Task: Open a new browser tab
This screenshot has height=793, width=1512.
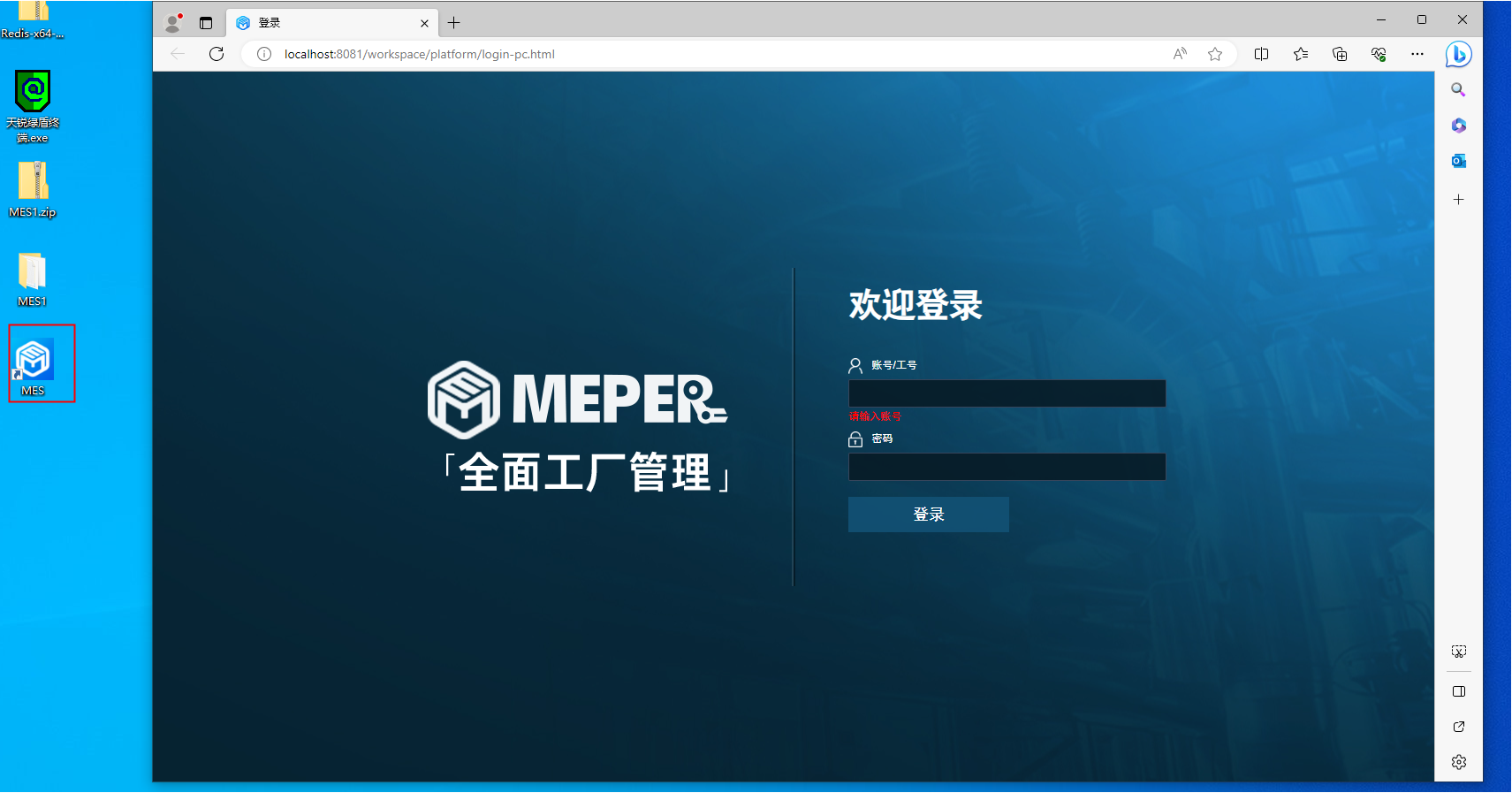Action: 454,23
